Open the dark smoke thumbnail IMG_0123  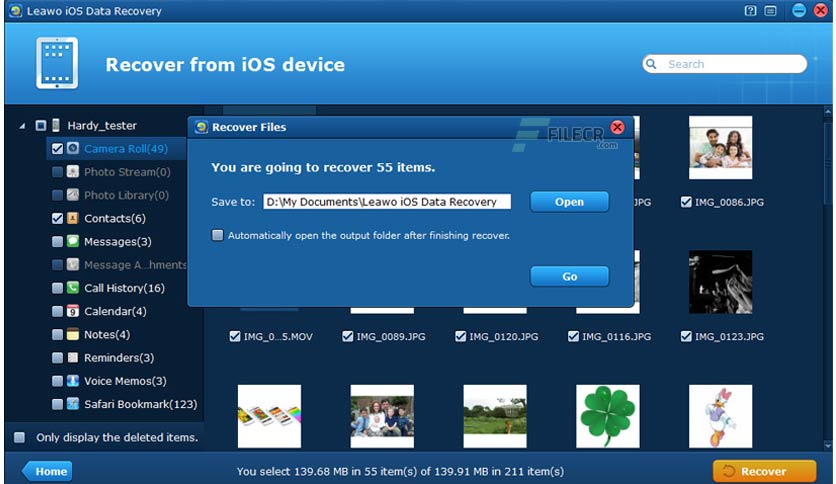[720, 282]
